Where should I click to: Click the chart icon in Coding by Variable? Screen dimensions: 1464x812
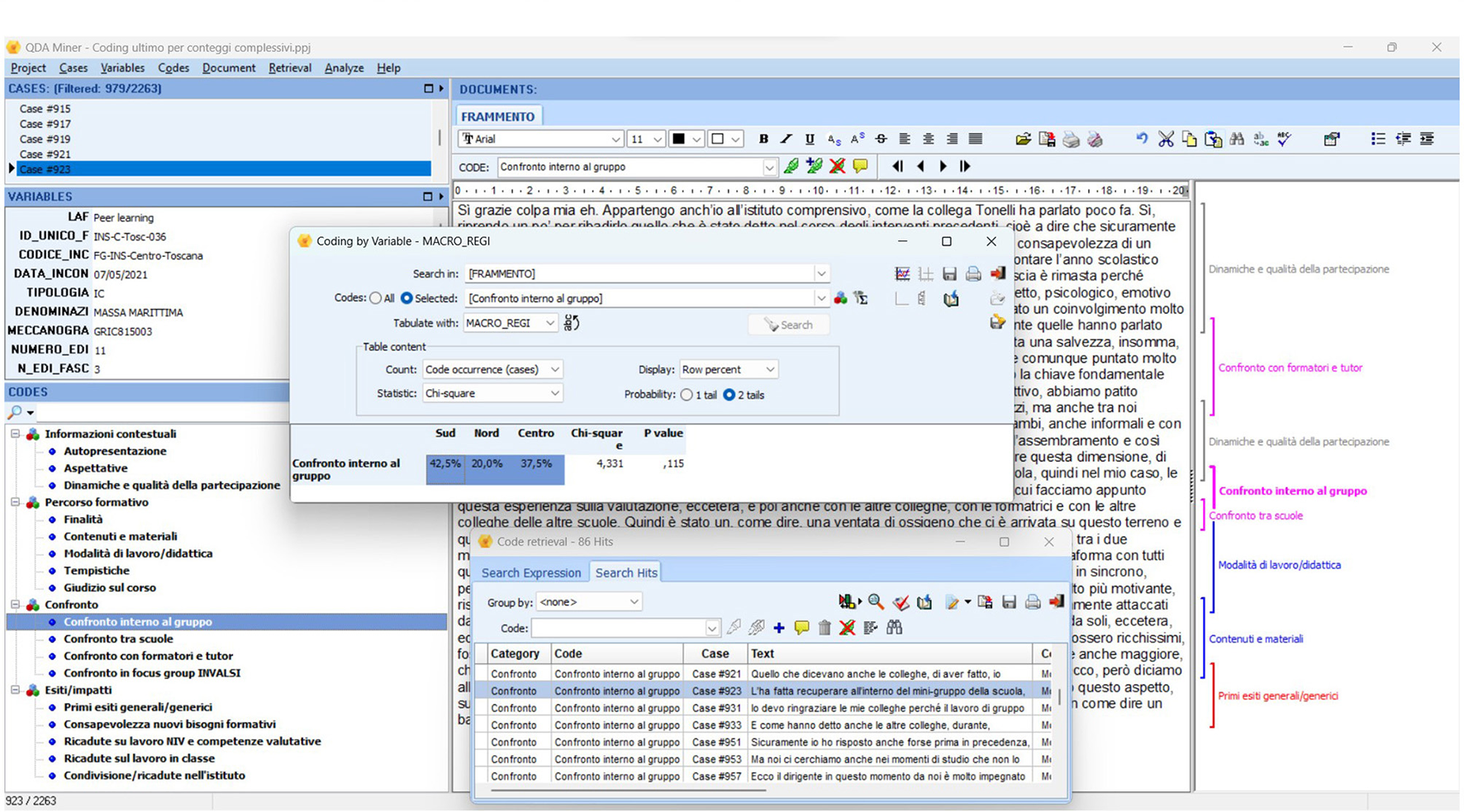[x=902, y=274]
